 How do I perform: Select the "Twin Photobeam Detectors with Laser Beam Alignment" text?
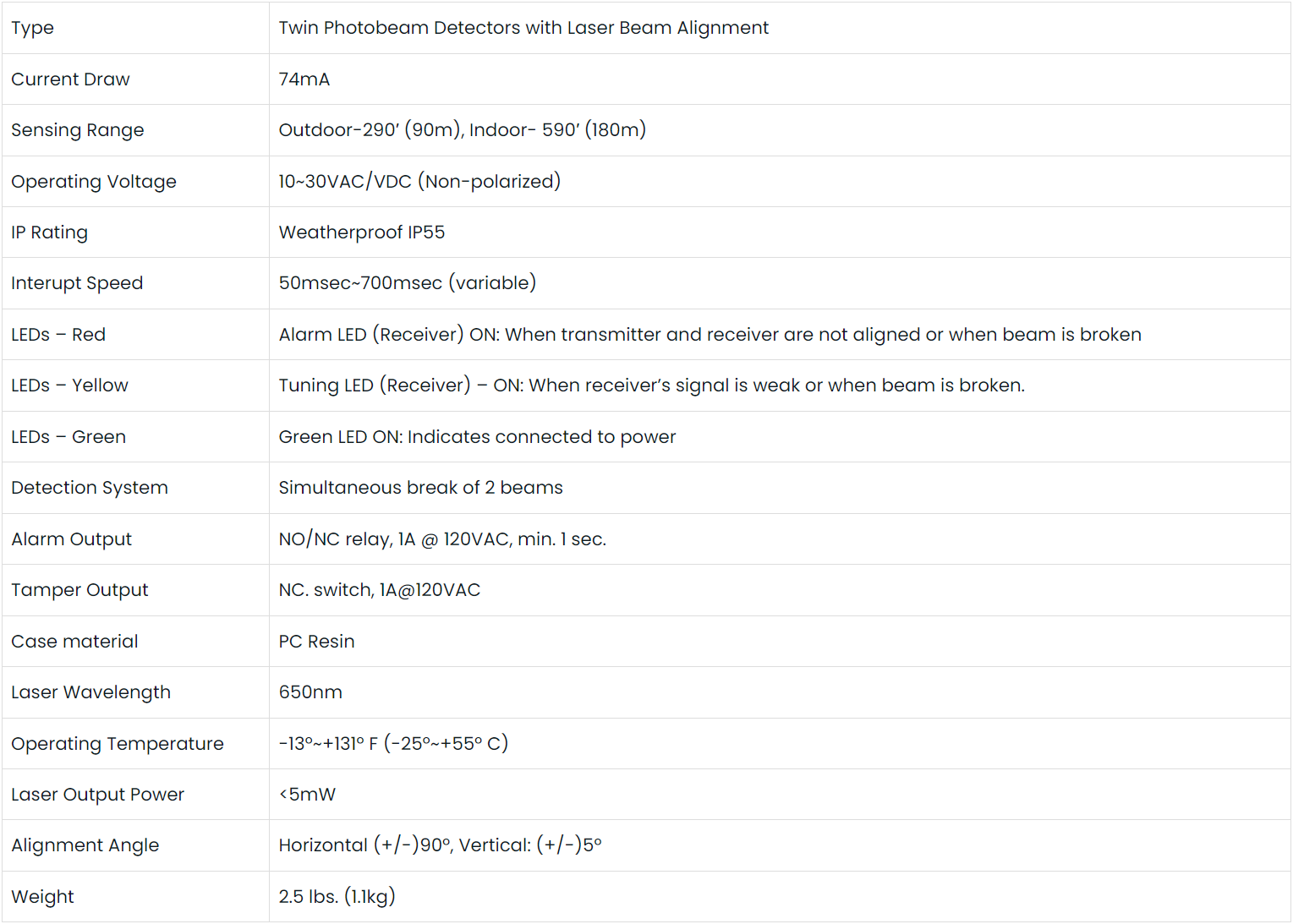(x=523, y=28)
